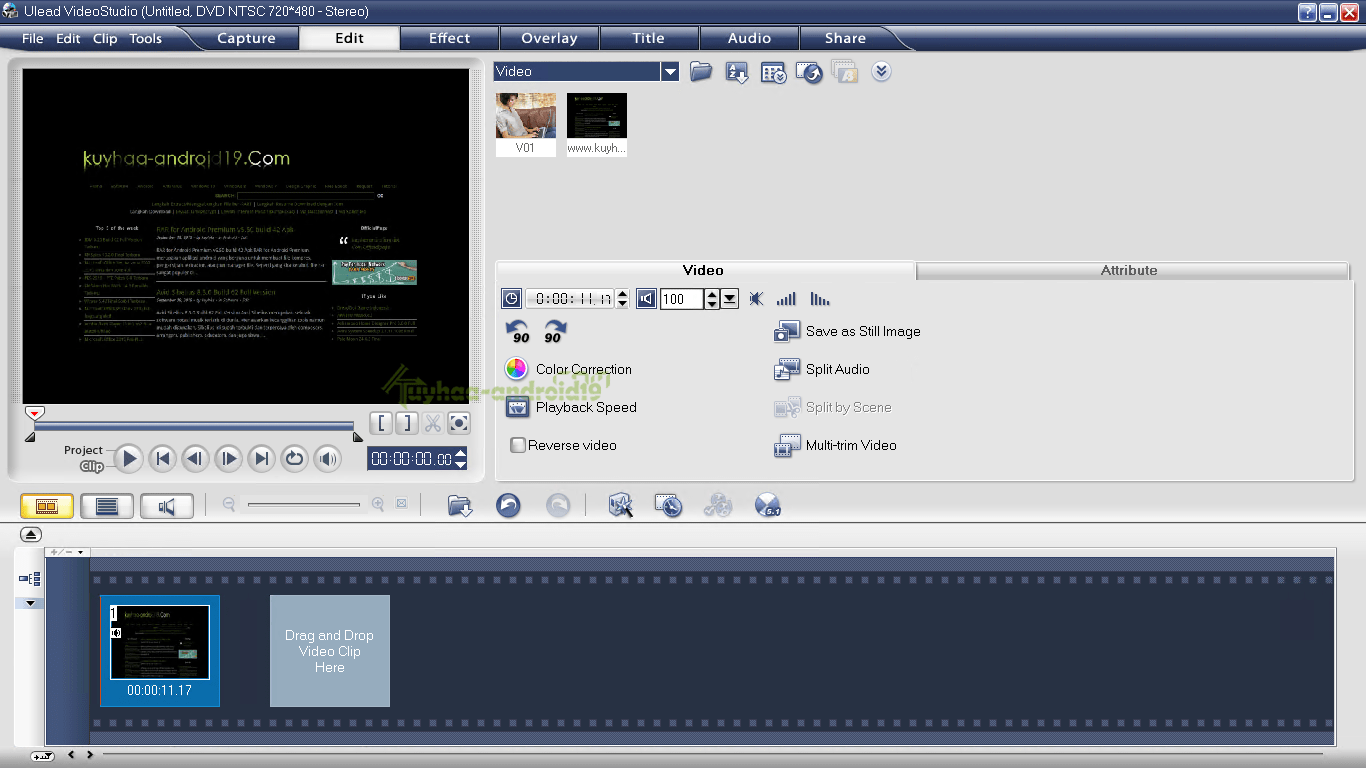Click the preview scrubber handle

34,413
